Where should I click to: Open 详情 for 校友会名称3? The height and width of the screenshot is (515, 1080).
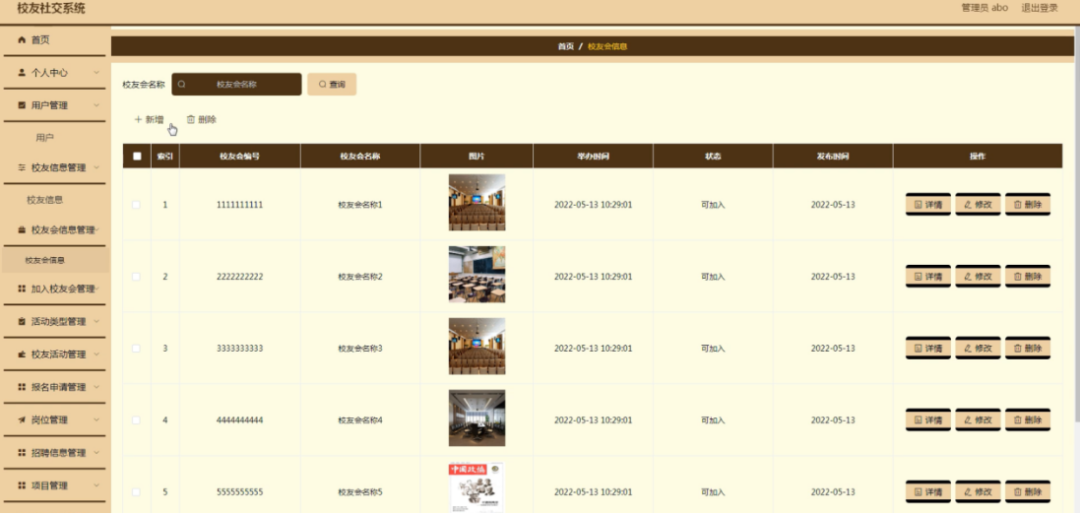(928, 348)
